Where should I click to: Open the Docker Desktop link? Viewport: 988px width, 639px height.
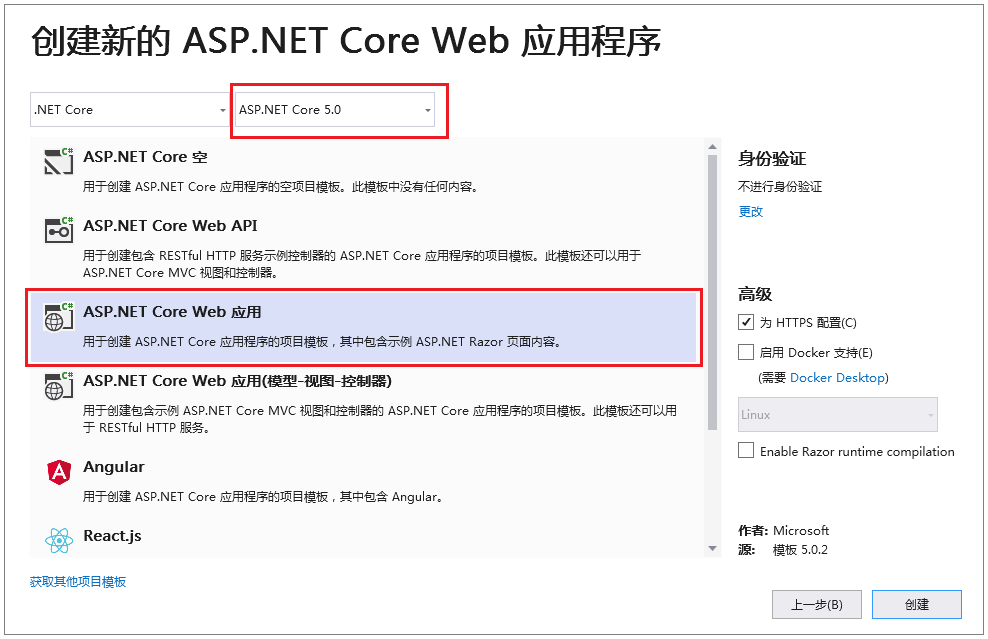pos(837,377)
